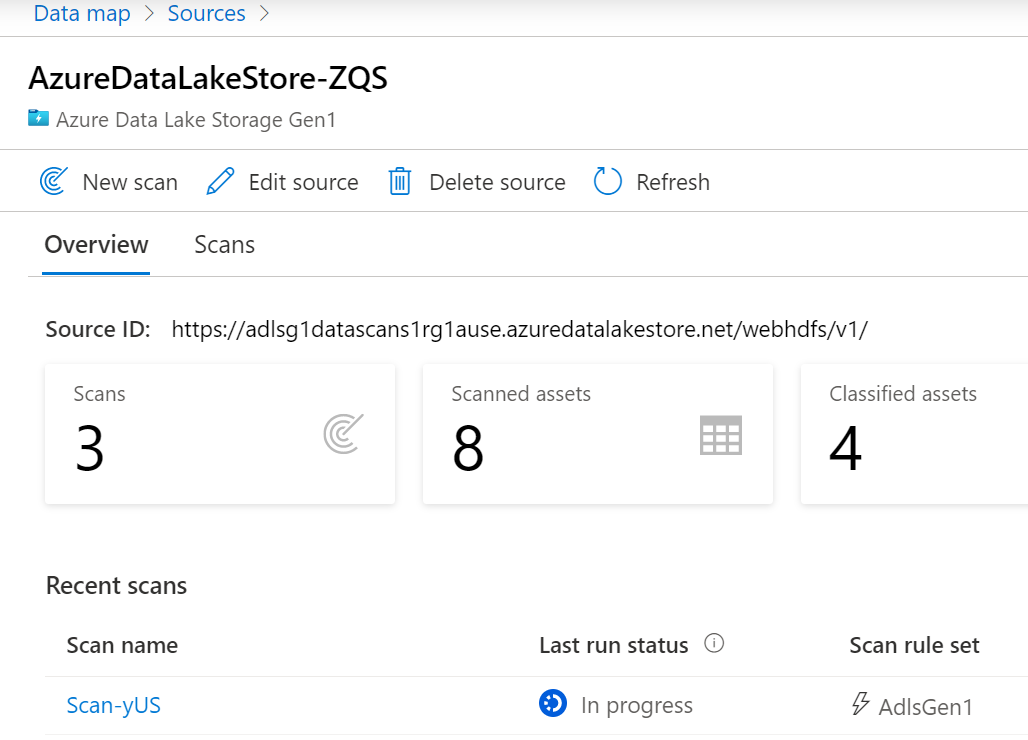Select the Overview tab
1028x740 pixels.
click(x=96, y=245)
